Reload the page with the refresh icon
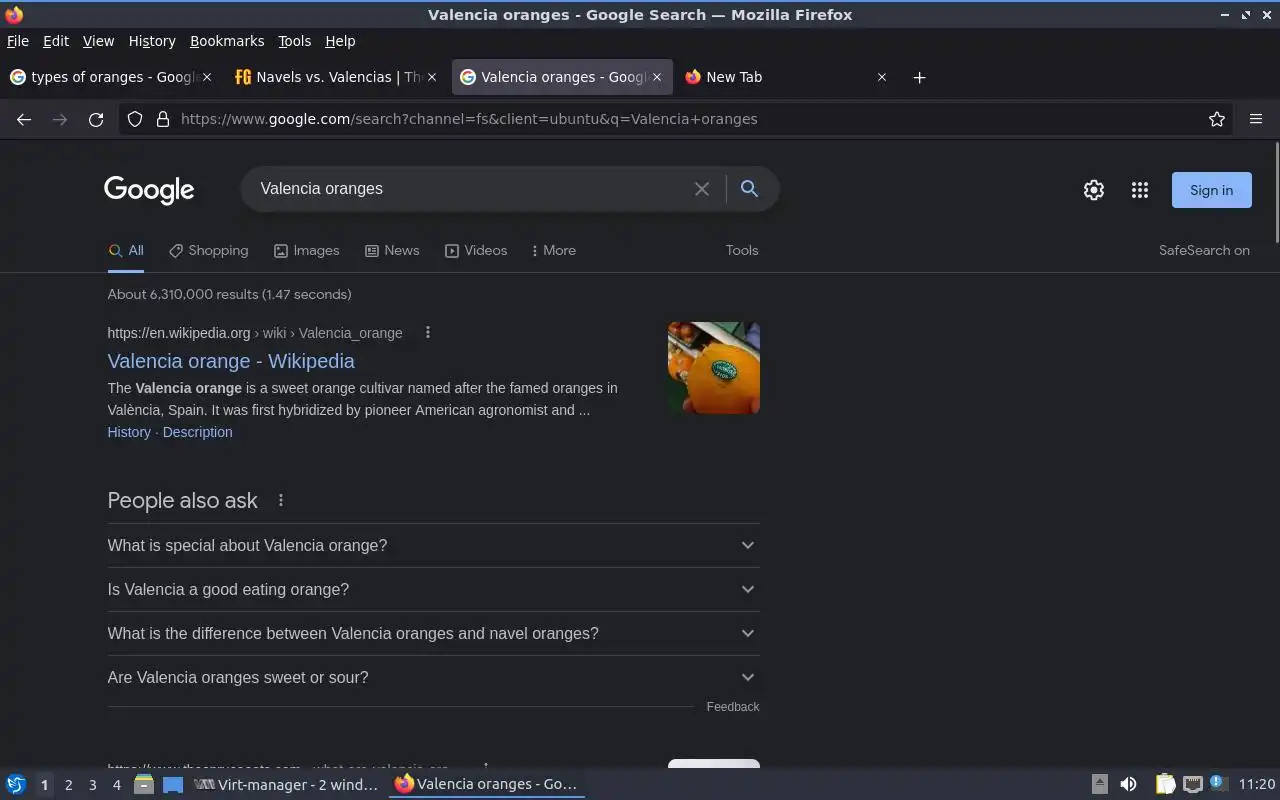The image size is (1280, 800). click(x=96, y=119)
